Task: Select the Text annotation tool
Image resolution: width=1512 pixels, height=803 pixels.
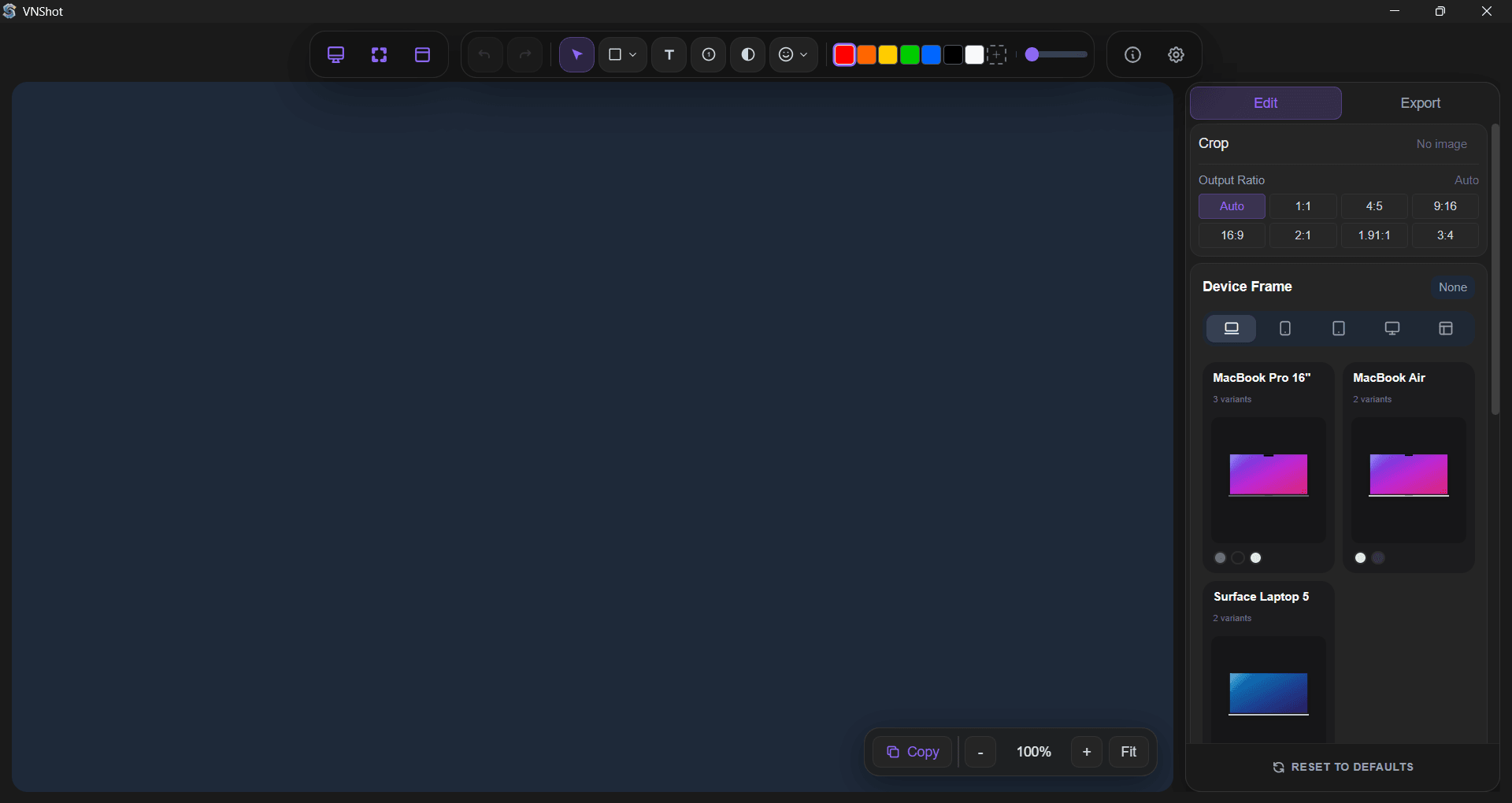Action: 668,54
